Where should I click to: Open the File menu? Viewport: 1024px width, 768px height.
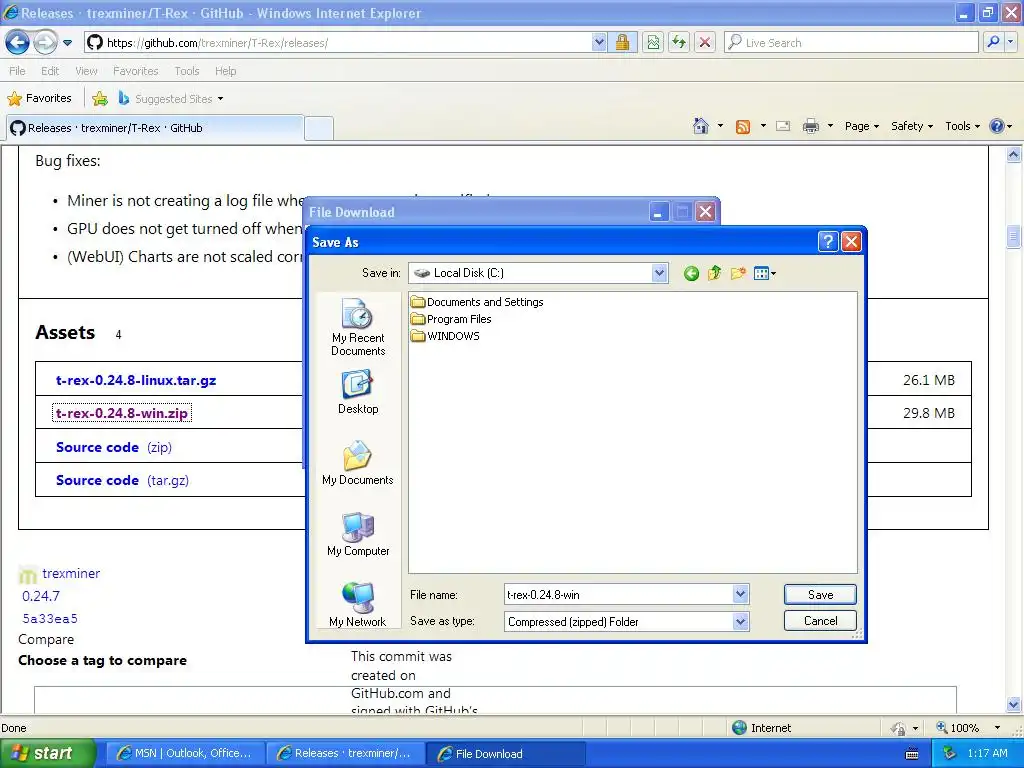[x=17, y=71]
